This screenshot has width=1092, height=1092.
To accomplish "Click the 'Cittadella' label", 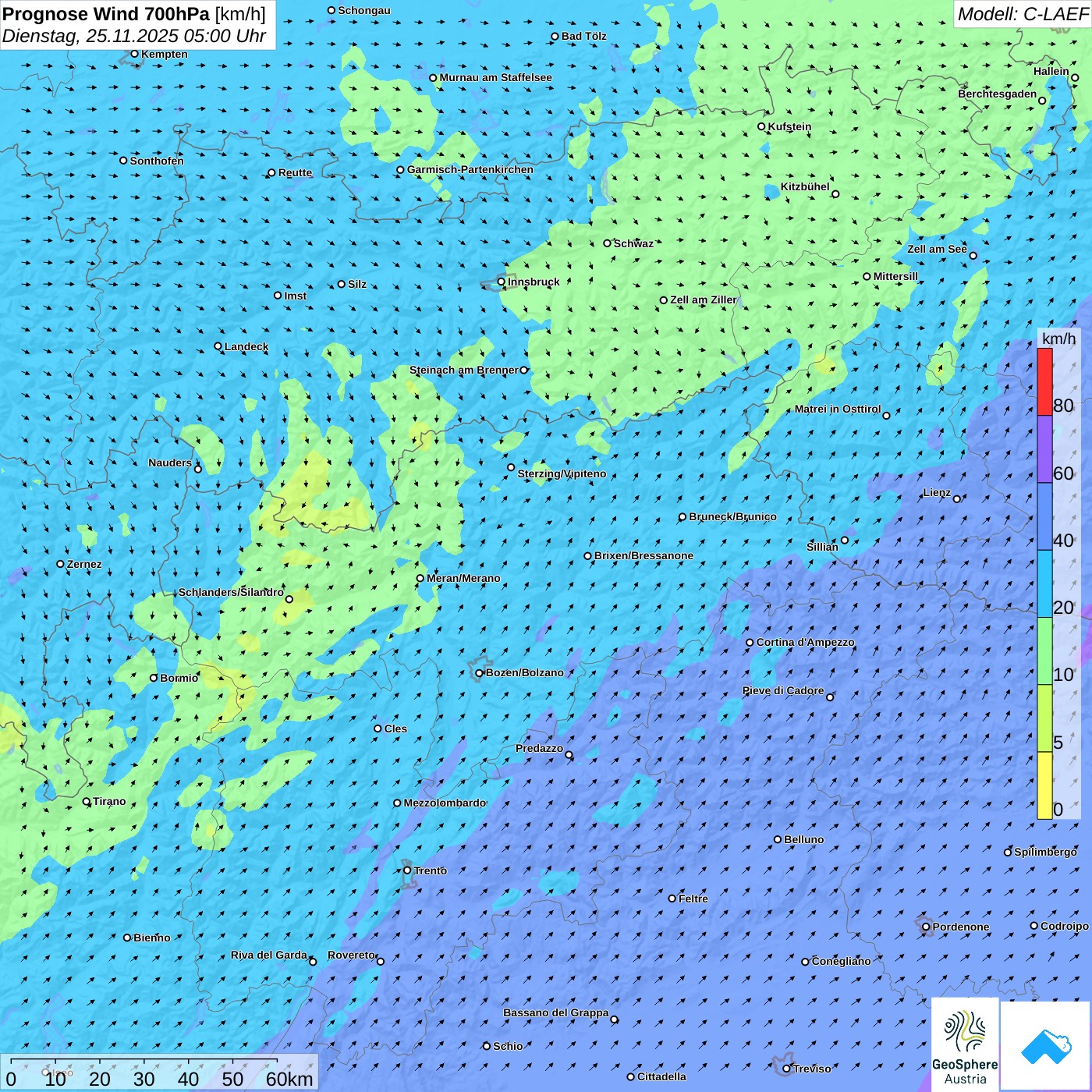I will tap(661, 1076).
